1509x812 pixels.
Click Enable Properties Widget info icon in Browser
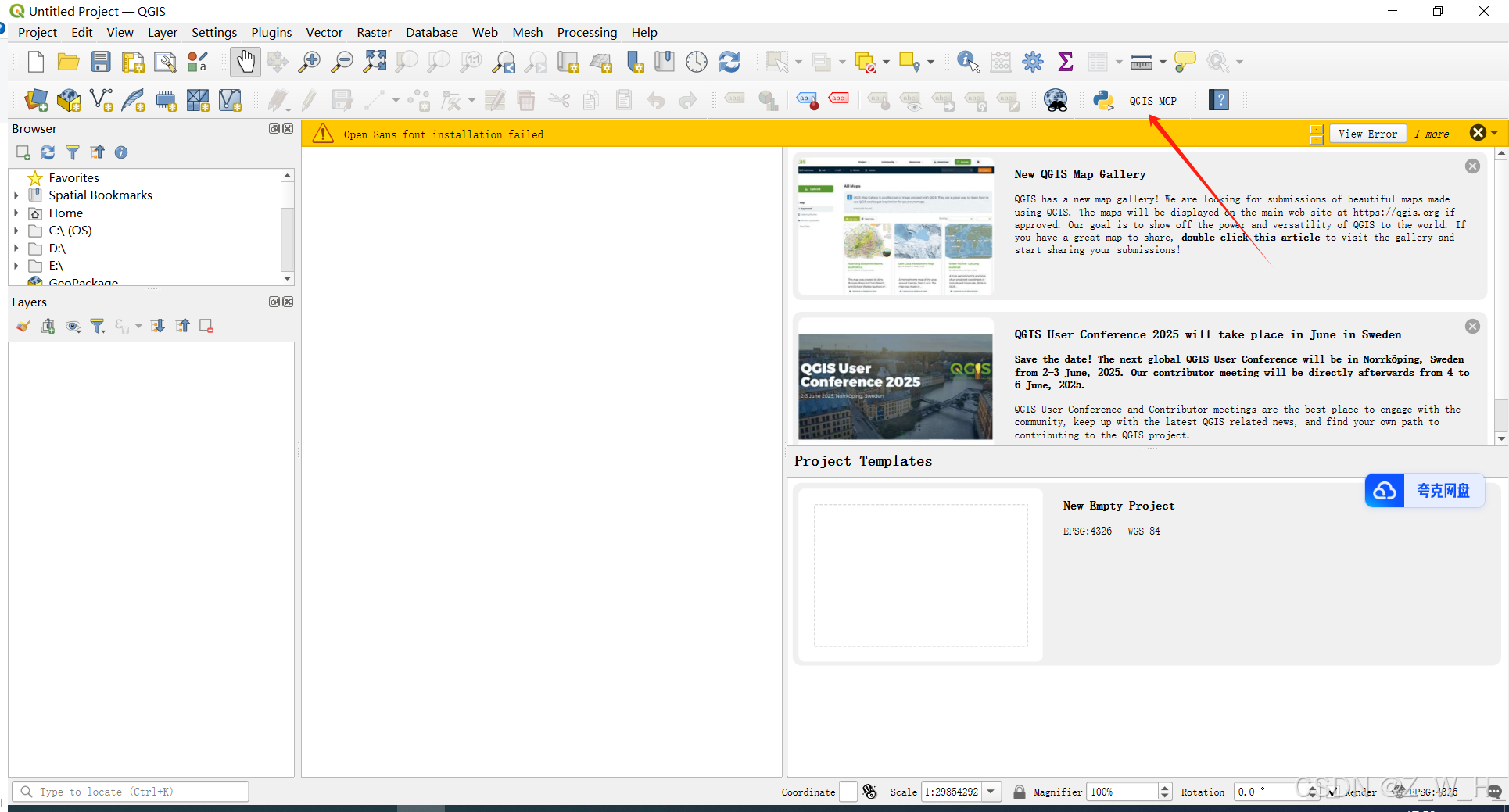coord(121,152)
